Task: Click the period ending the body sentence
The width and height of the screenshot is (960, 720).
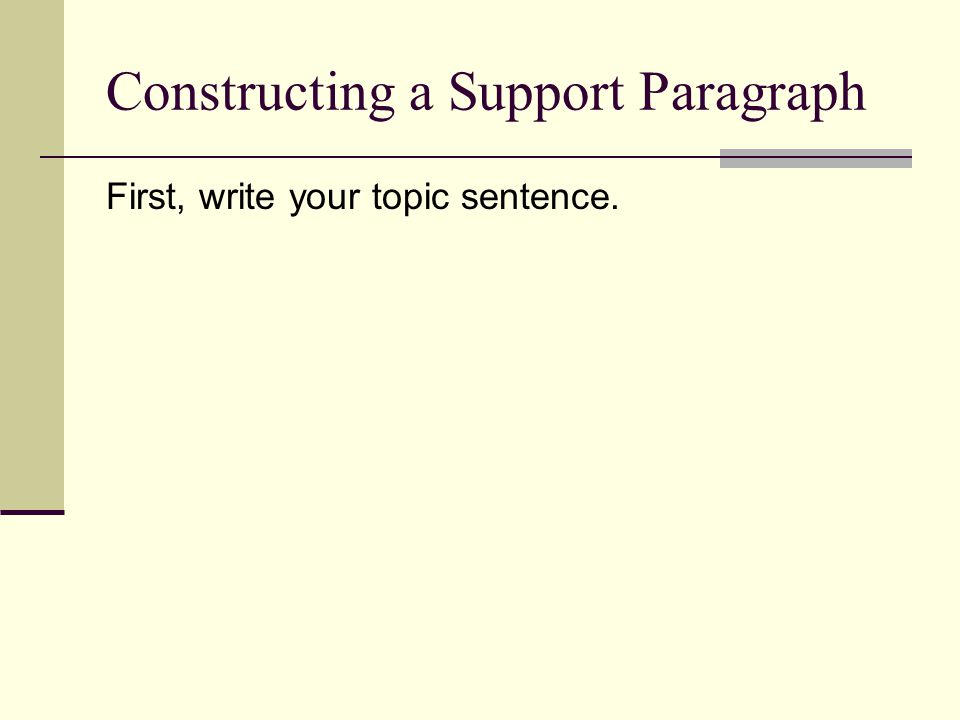Action: click(x=614, y=208)
